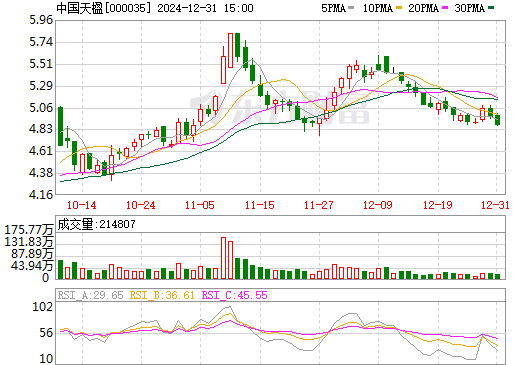Image resolution: width=520 pixels, height=365 pixels.
Task: Click the first large green candlestick at chart start
Action: [x=60, y=126]
